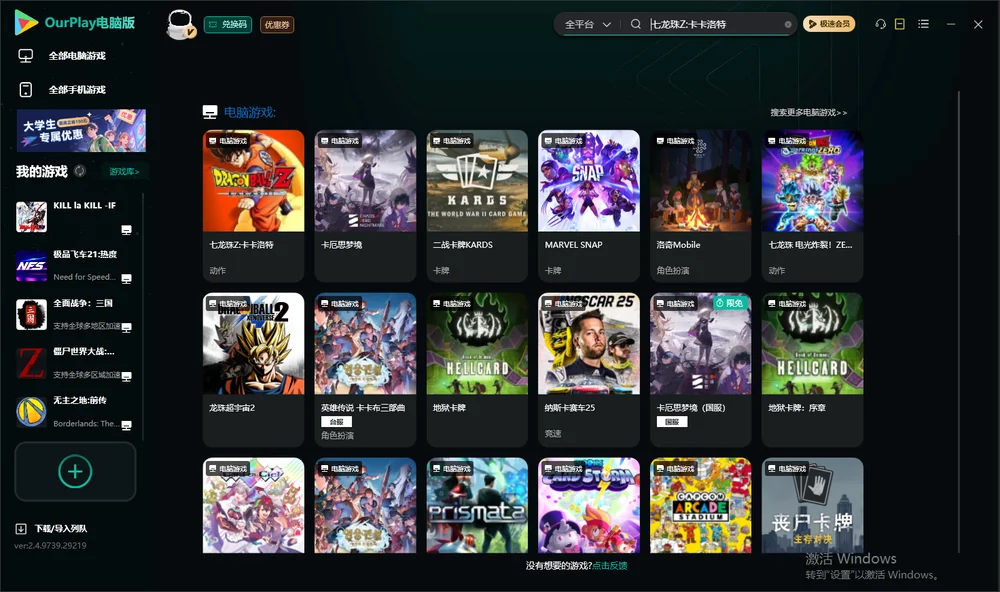The width and height of the screenshot is (1000, 592).
Task: Click the 兑换码 redeem code button
Action: point(228,24)
